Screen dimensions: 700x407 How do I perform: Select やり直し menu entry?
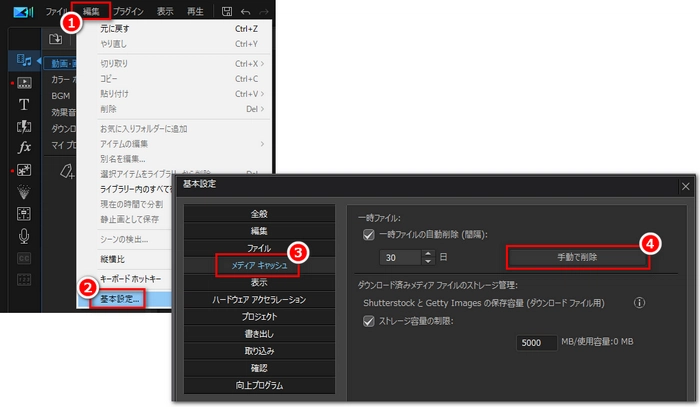point(174,44)
